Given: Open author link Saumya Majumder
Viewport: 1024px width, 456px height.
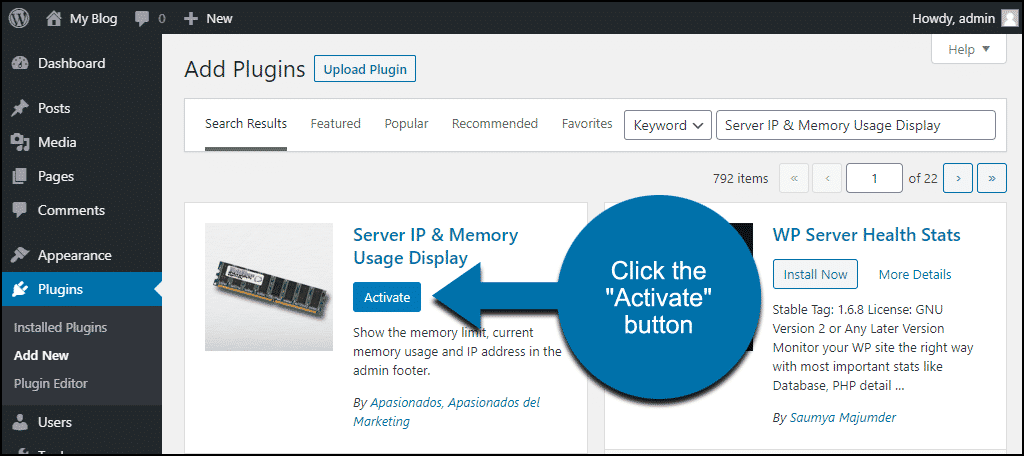Looking at the screenshot, I should point(843,417).
